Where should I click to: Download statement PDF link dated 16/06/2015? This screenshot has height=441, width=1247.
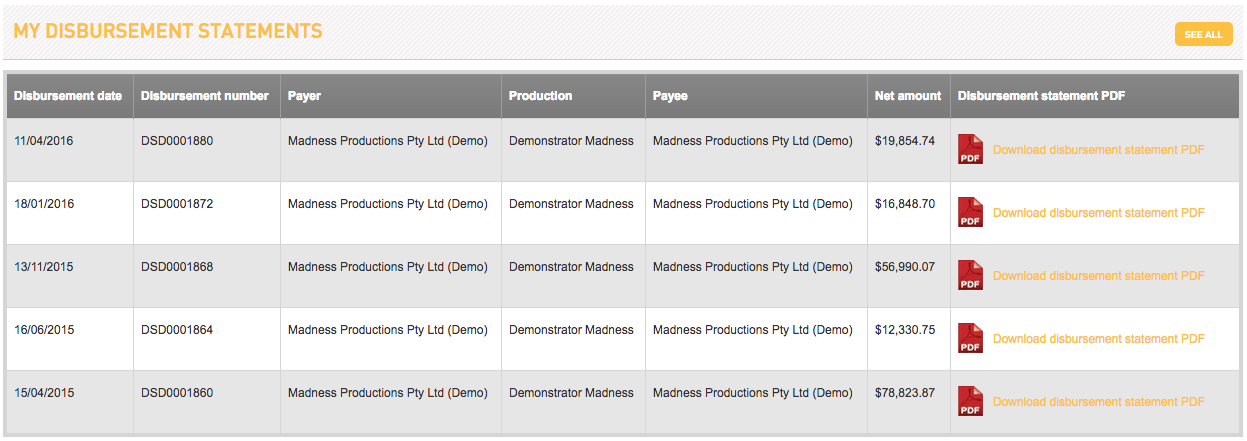coord(1098,339)
